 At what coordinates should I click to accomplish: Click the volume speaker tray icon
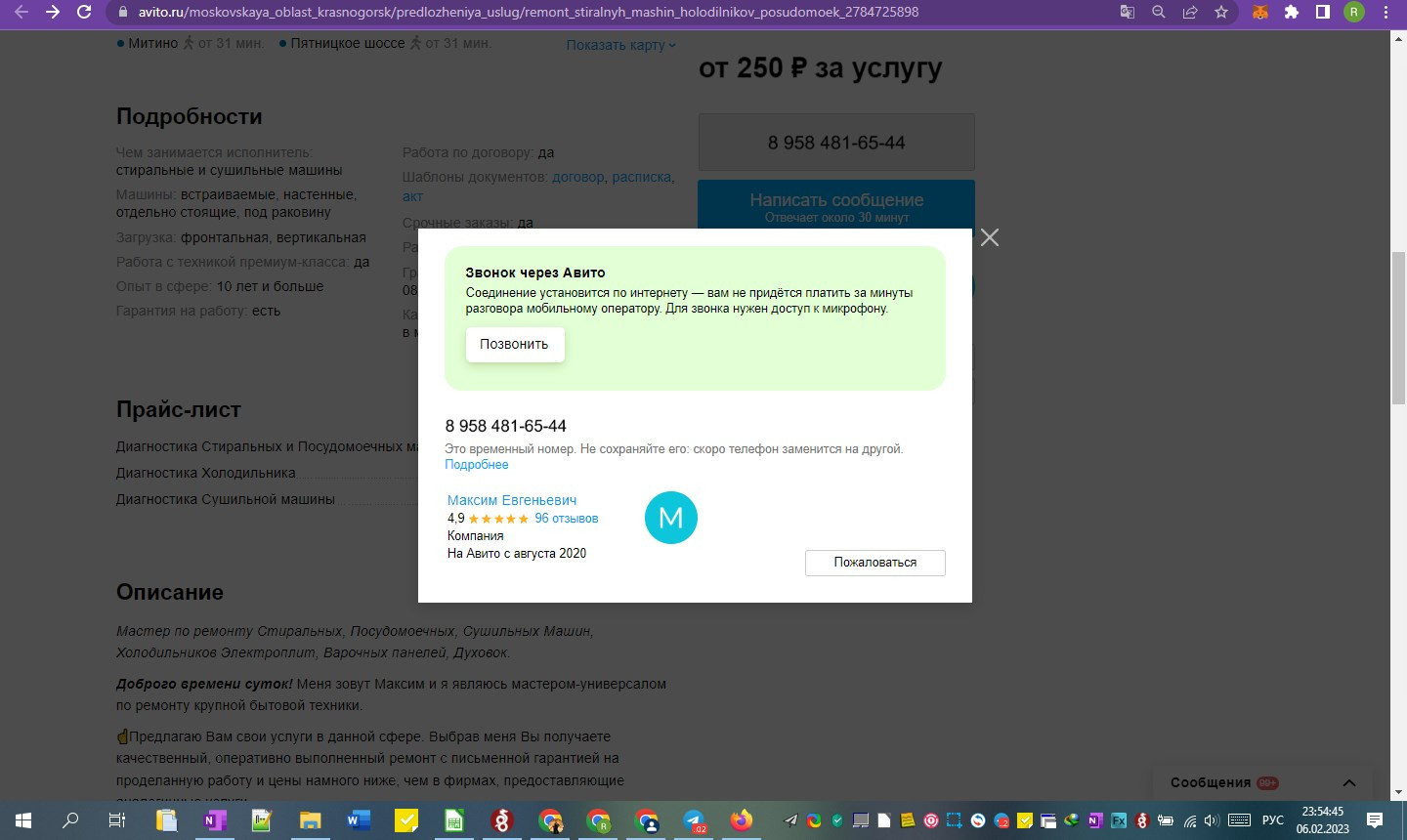point(1213,820)
